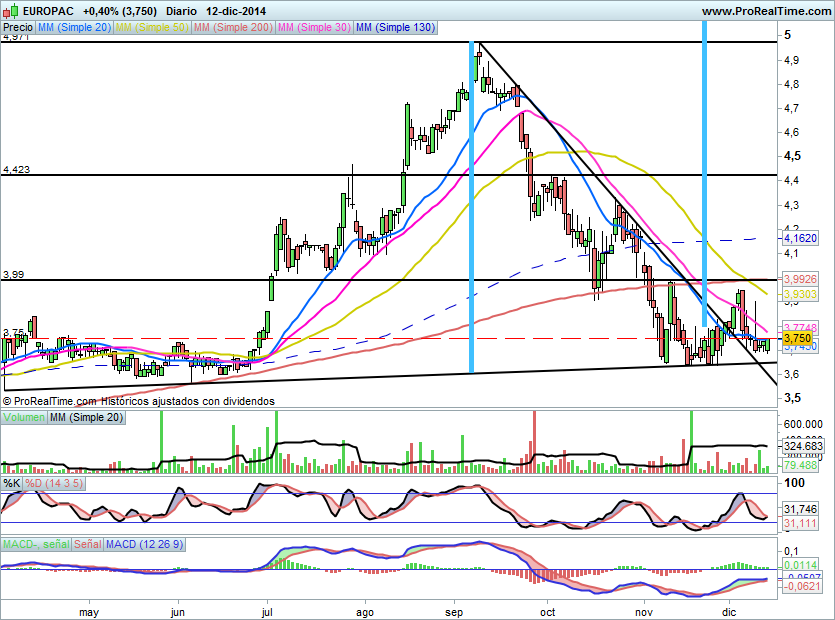Click the 324.683 volume value tag
Image resolution: width=835 pixels, height=620 pixels.
805,446
